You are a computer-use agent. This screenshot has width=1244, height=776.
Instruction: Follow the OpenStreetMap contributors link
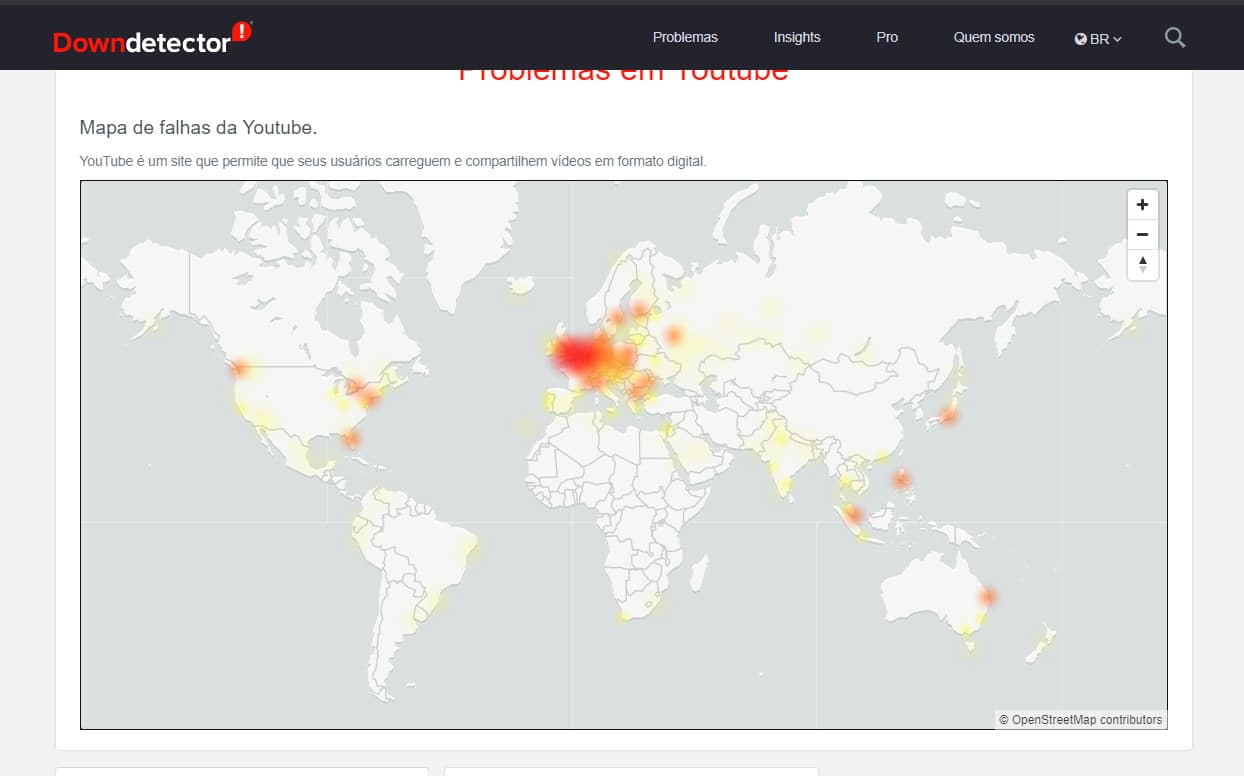click(1087, 719)
